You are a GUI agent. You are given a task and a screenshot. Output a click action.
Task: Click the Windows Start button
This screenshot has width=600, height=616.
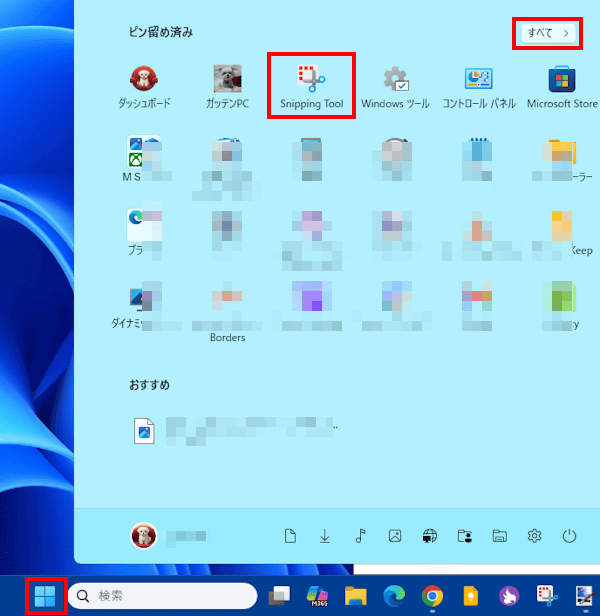(45, 597)
